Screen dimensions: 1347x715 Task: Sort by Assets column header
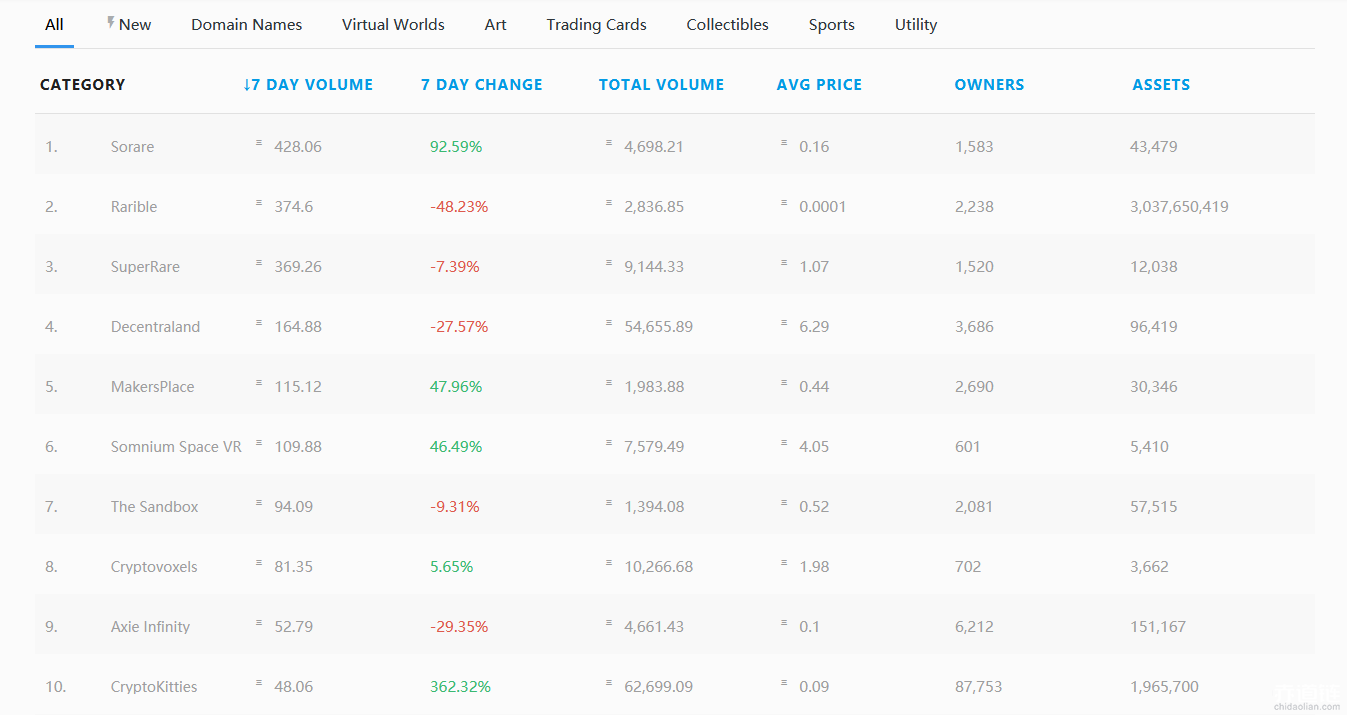tap(1161, 85)
